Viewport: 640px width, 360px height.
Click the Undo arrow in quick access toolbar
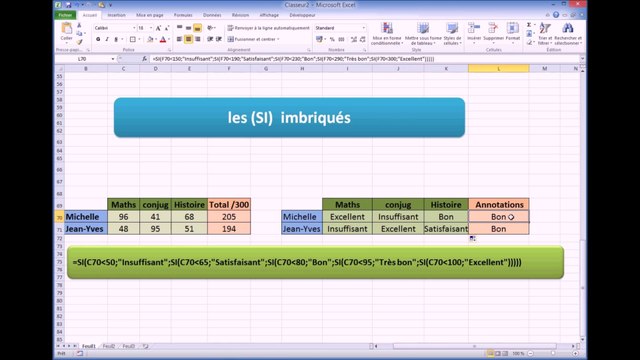[x=77, y=5]
